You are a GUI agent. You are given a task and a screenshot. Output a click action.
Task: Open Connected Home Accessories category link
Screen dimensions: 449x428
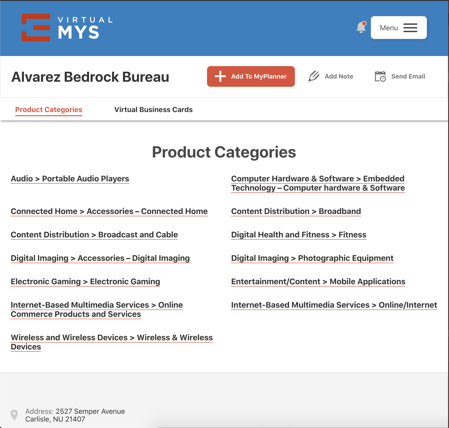(109, 211)
